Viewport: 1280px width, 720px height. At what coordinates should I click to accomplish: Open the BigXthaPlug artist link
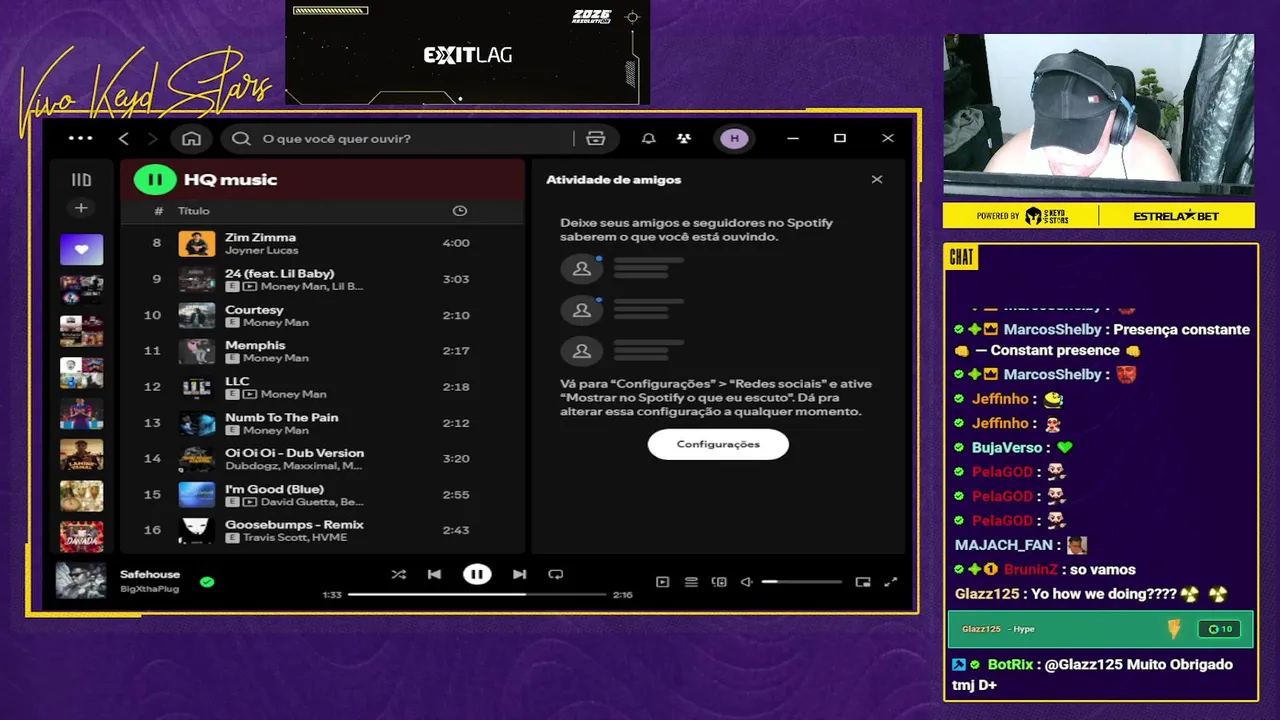[x=149, y=589]
